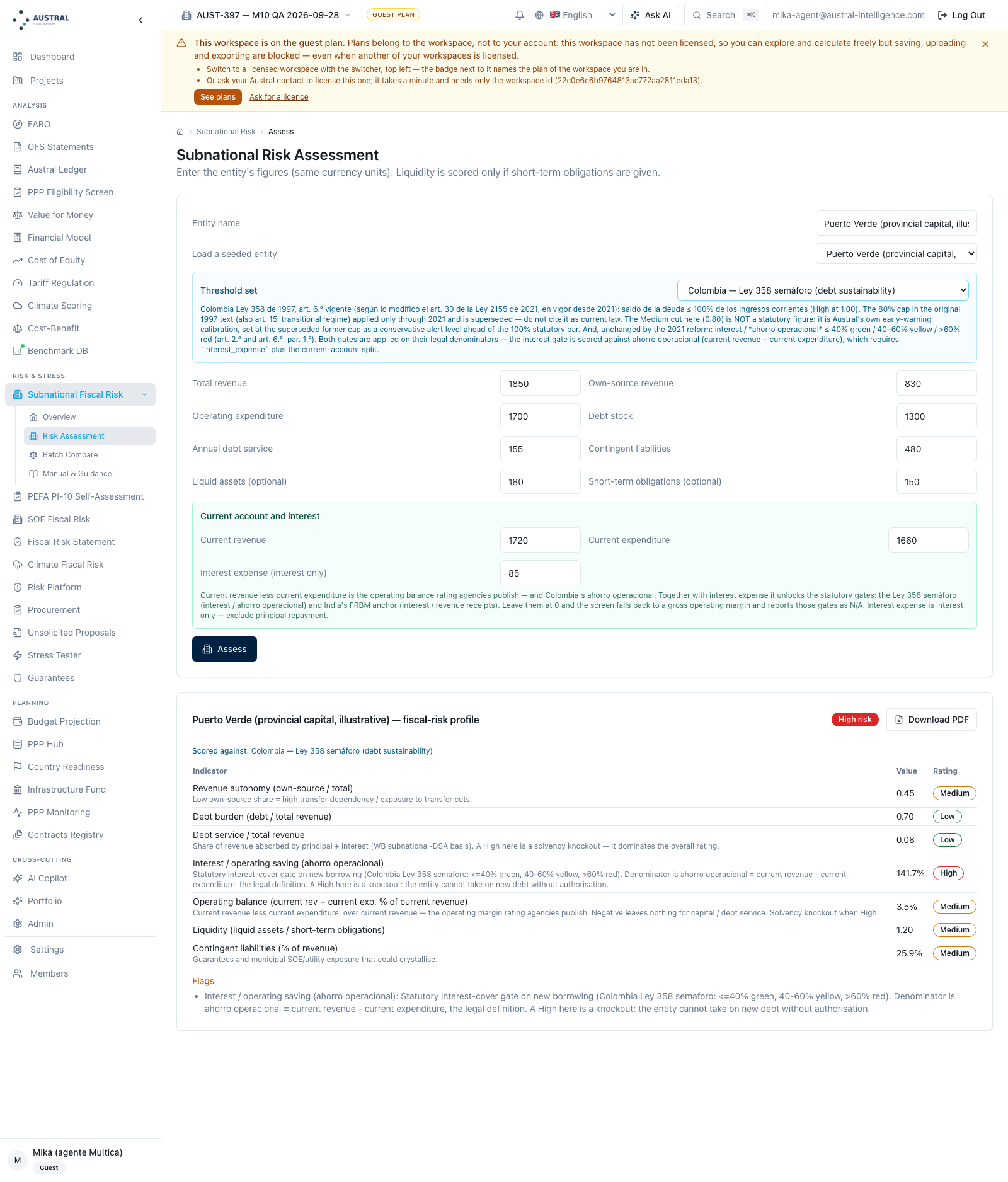Collapse the Subnational Fiscal Risk section

click(144, 394)
